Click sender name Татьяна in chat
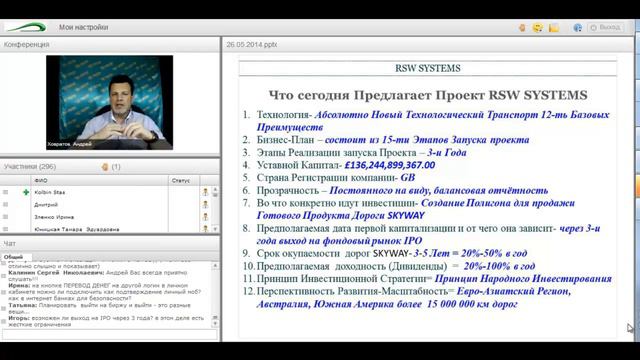The width and height of the screenshot is (640, 360). click(22, 305)
